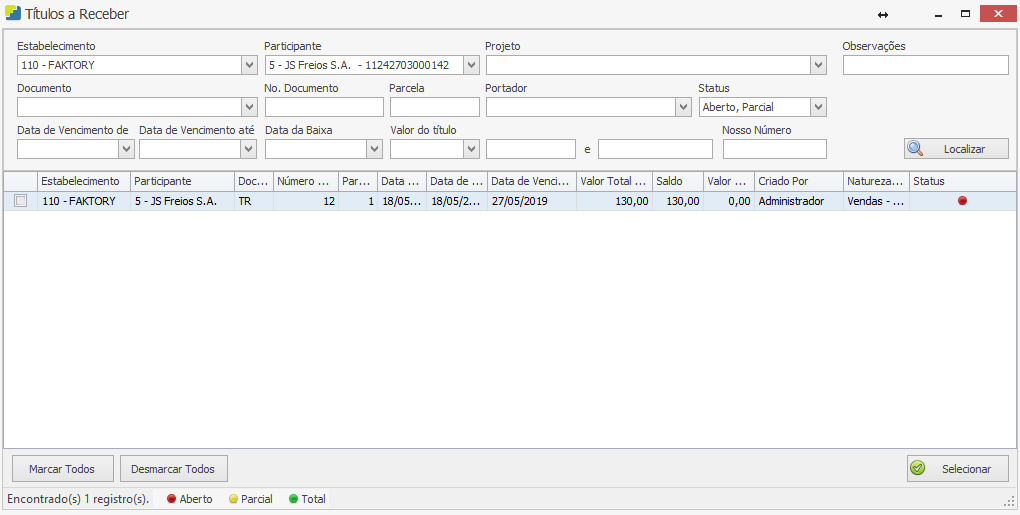Expand the Status filter dropdown
The image size is (1020, 515).
818,107
